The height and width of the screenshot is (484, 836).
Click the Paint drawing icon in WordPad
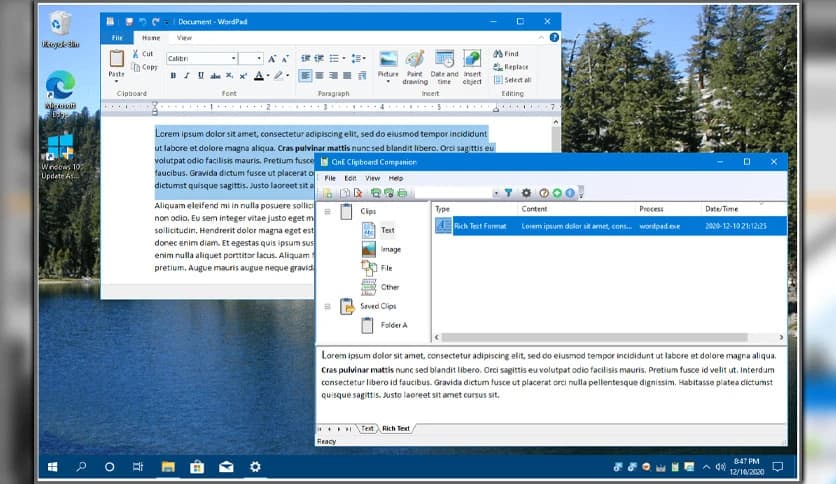pos(415,60)
